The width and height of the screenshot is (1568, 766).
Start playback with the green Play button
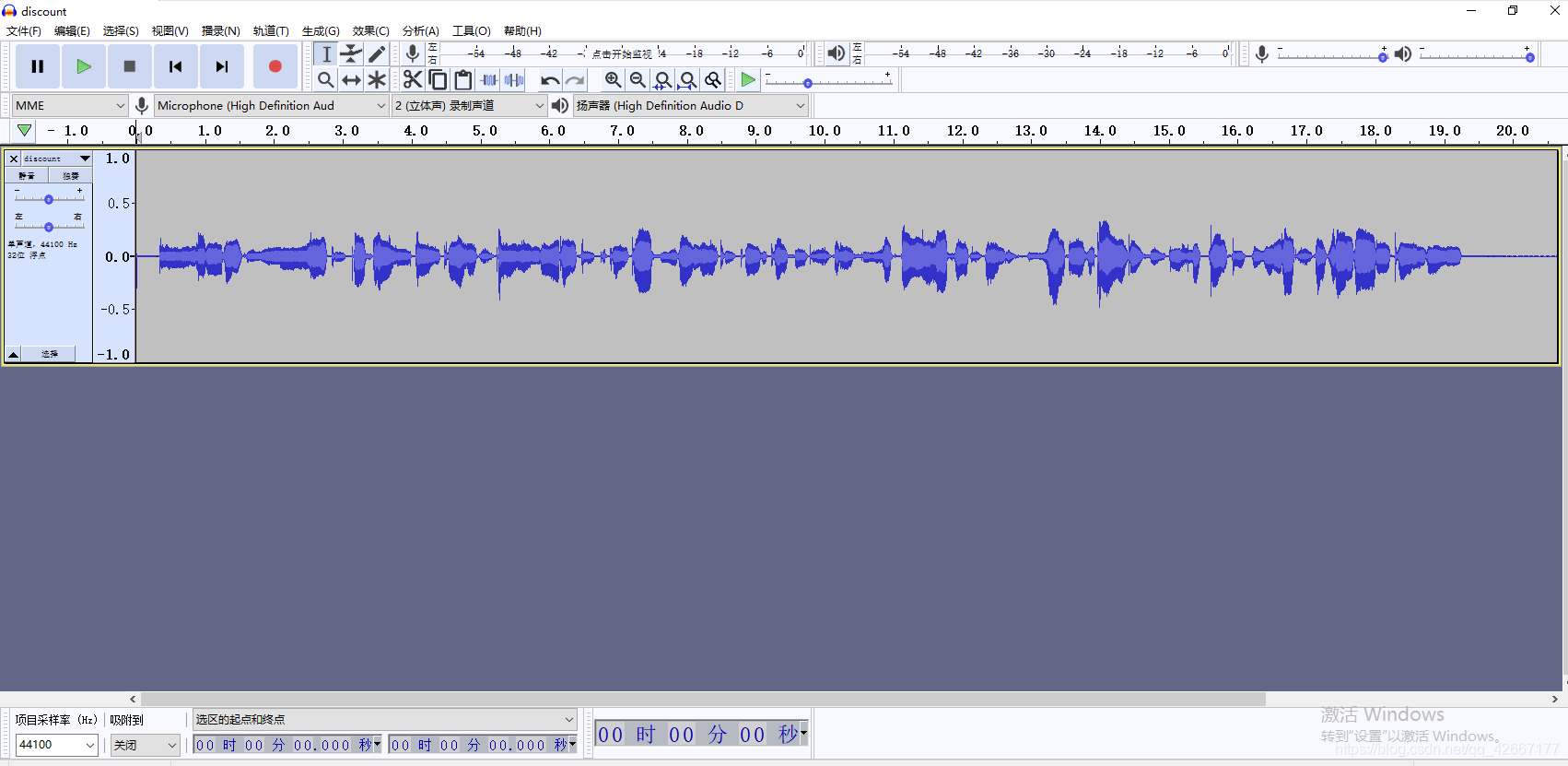click(84, 66)
